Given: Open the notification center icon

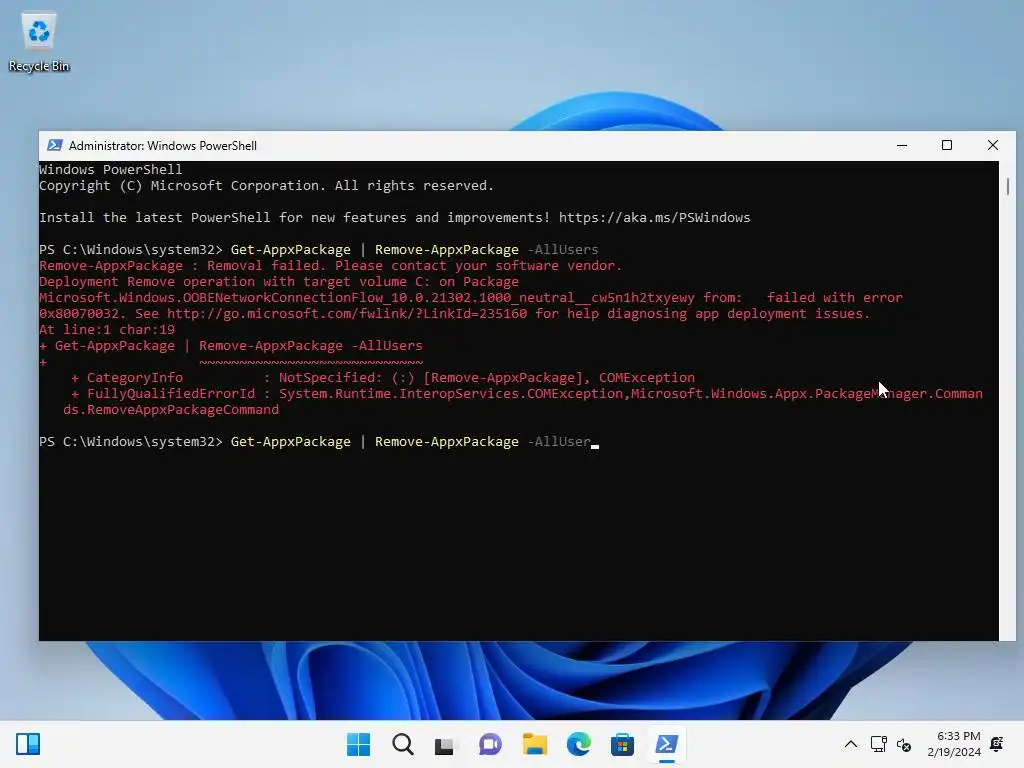Looking at the screenshot, I should 997,744.
